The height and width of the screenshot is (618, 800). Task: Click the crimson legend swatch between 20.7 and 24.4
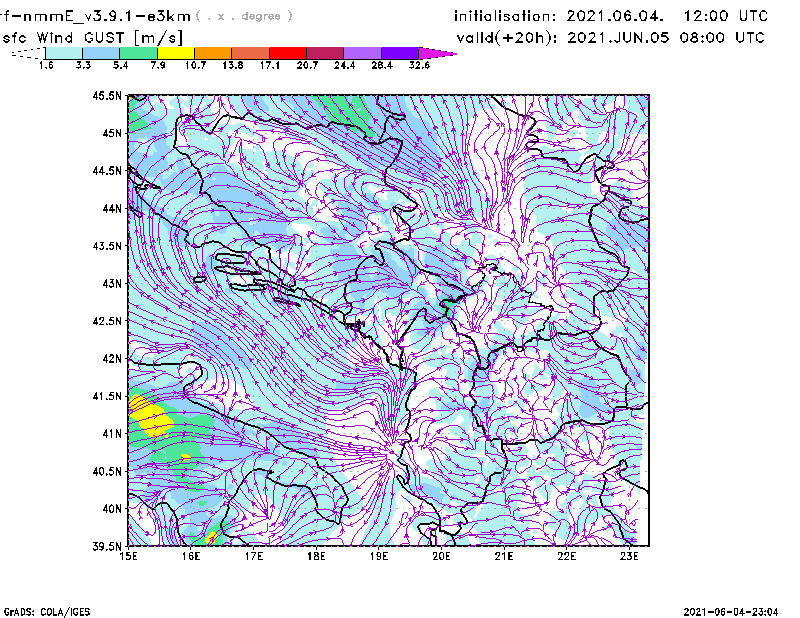coord(325,53)
